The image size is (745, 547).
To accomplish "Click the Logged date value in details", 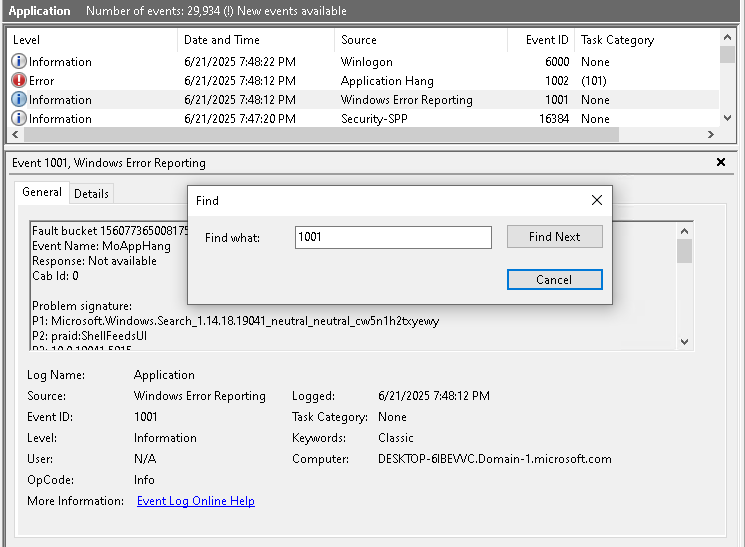I will tap(434, 396).
